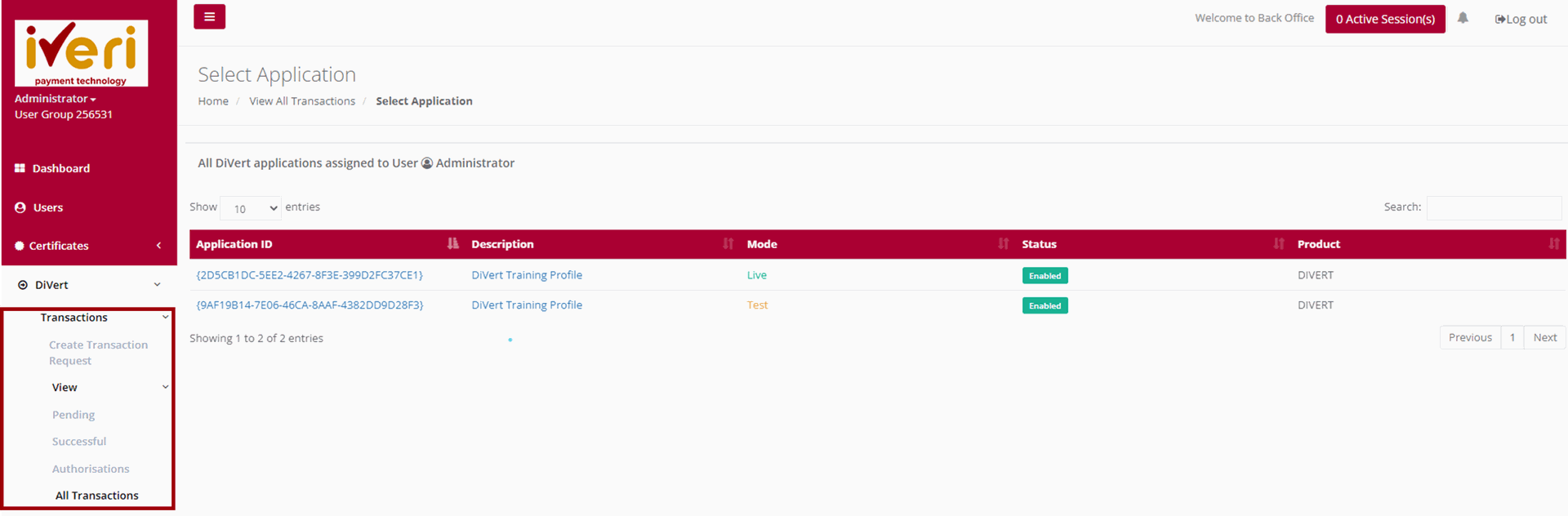Click the iVeri payment technology logo
Viewport: 1568px width, 516px height.
pos(81,53)
